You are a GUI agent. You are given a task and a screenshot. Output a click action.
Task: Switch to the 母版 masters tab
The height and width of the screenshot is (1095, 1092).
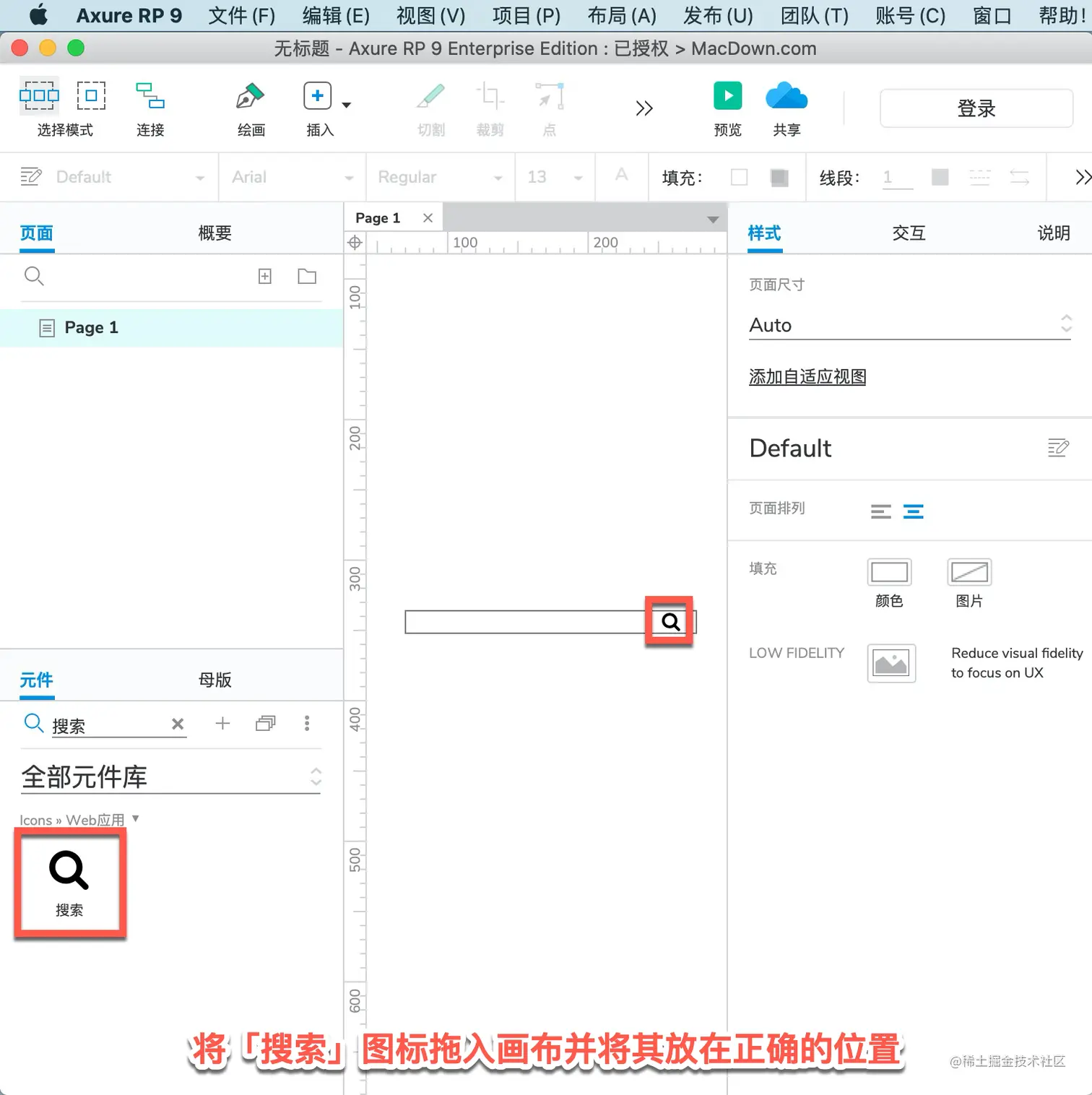pos(214,680)
